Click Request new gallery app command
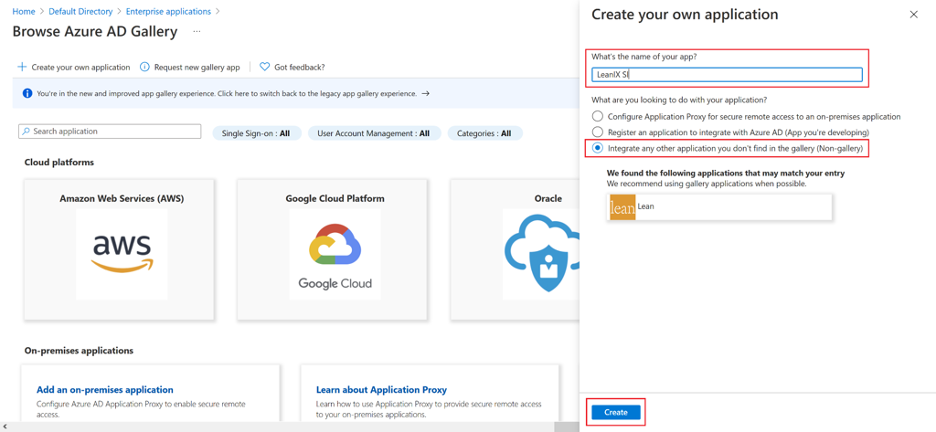The height and width of the screenshot is (432, 936). (x=190, y=67)
